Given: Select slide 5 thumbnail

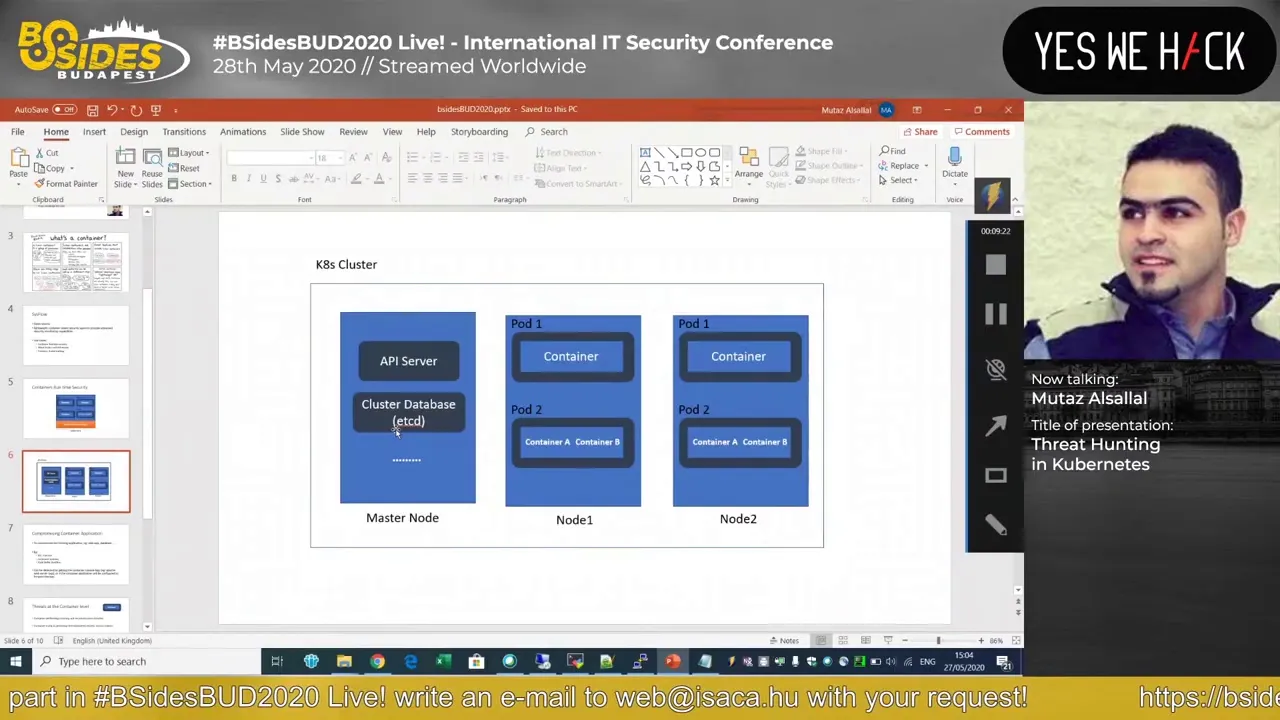Looking at the screenshot, I should 76,408.
